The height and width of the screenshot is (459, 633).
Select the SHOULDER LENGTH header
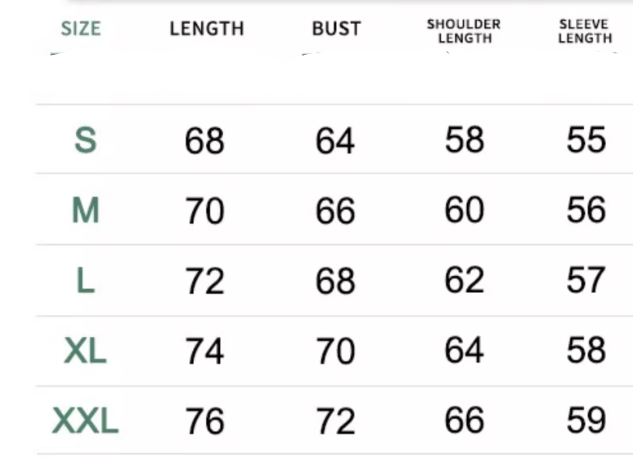464,31
